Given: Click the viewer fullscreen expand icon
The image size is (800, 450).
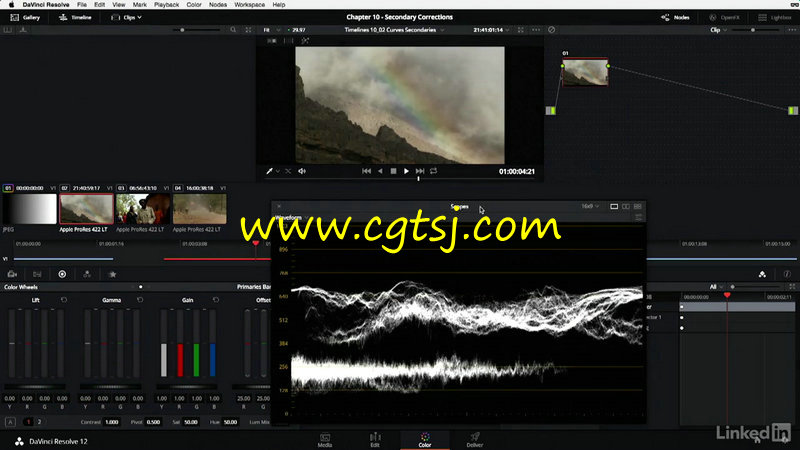Looking at the screenshot, I should [520, 30].
